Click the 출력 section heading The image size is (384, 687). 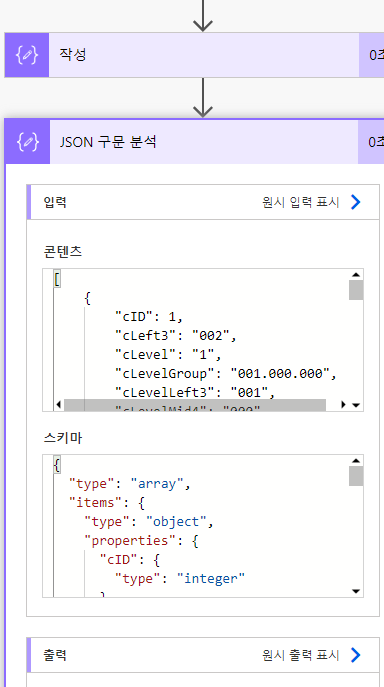click(x=55, y=655)
